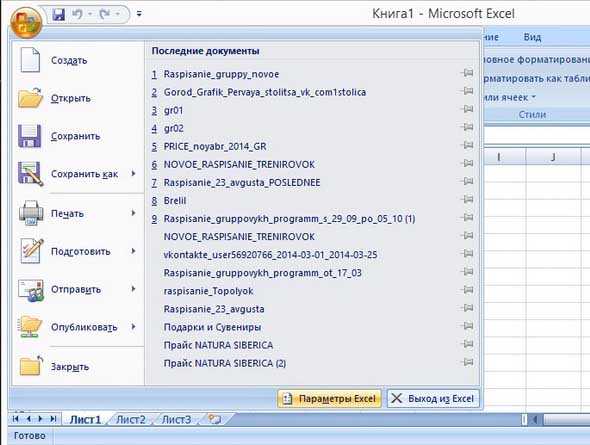This screenshot has height=445, width=590.
Task: Switch to the Лист2 sheet tab
Action: 130,419
